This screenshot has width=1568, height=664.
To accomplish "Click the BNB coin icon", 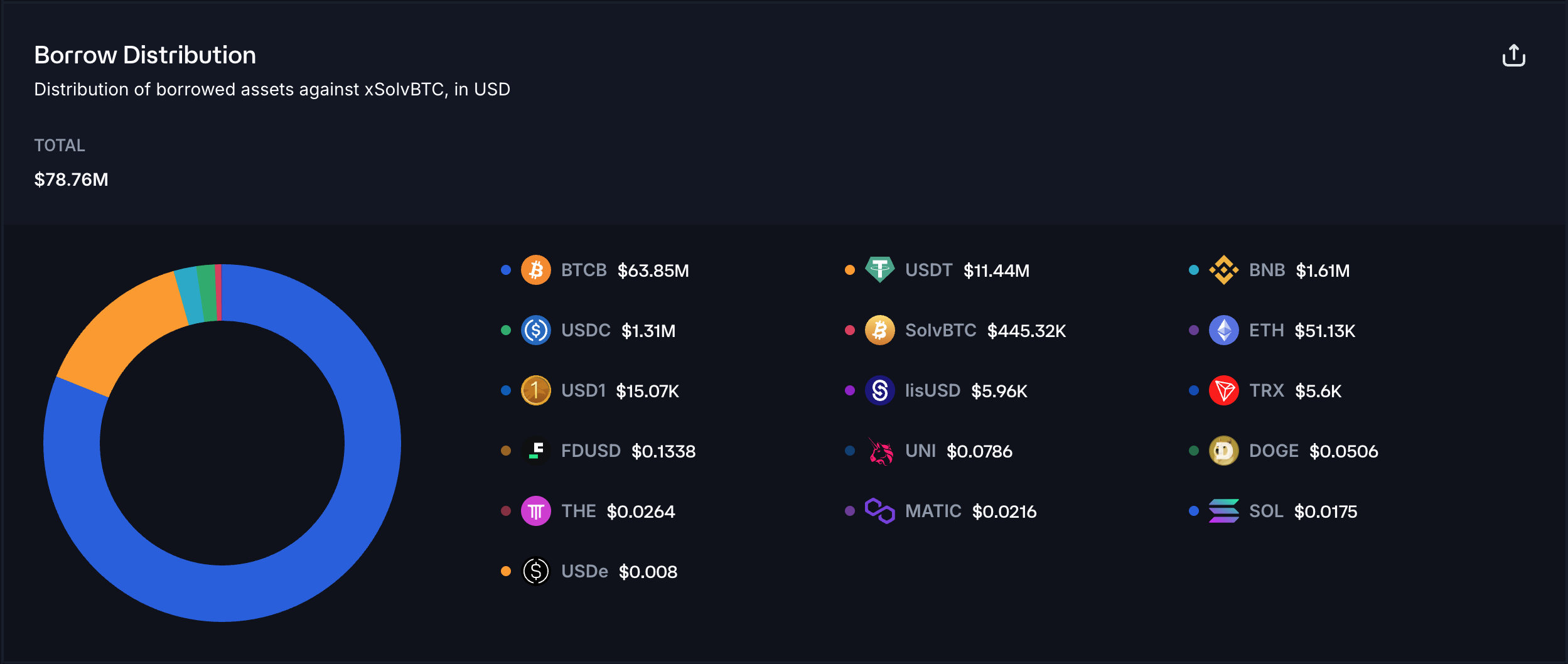I will [1223, 270].
